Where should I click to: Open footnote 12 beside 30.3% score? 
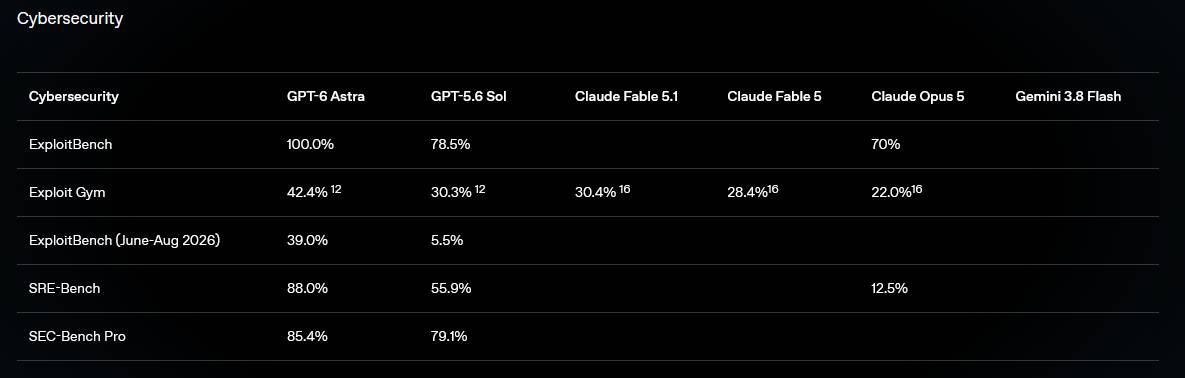(480, 189)
